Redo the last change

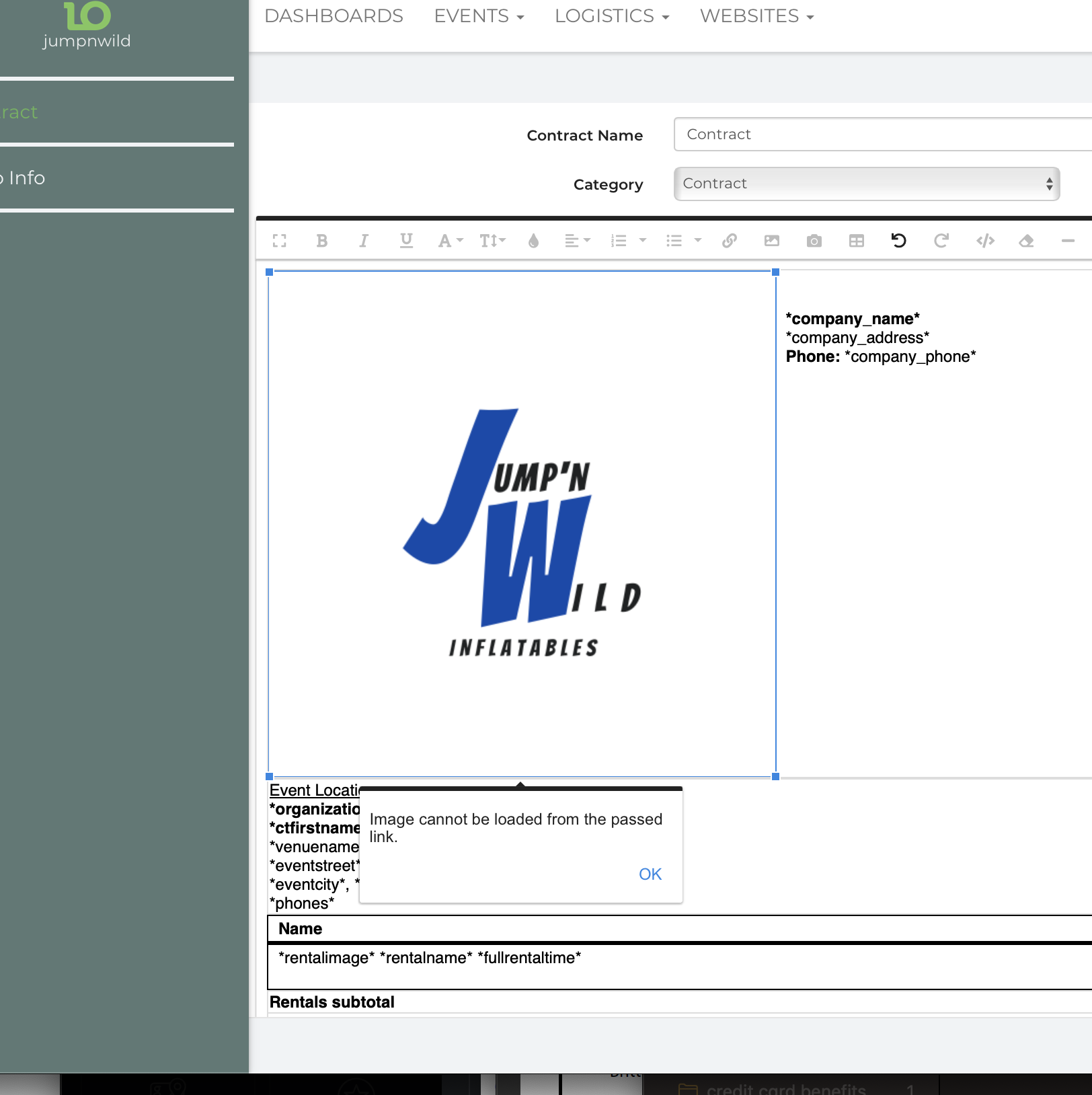pyautogui.click(x=941, y=241)
